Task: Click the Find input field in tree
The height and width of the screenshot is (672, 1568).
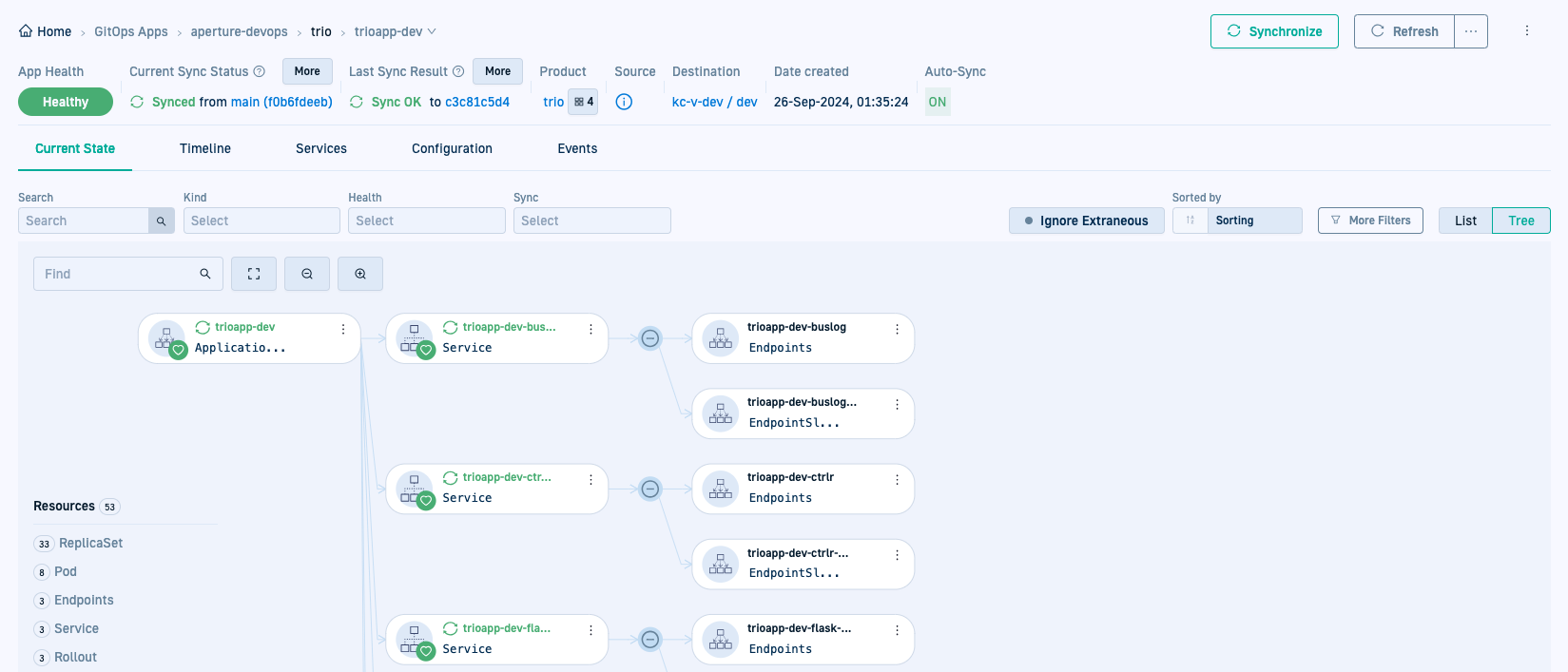Action: 117,274
